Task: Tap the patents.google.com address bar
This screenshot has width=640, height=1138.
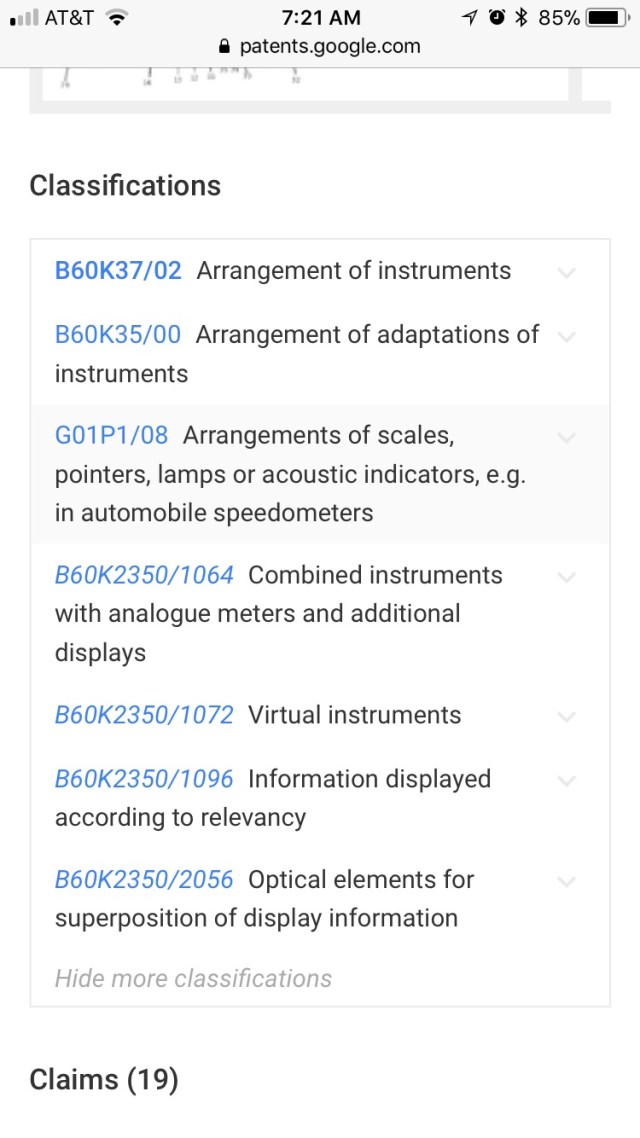Action: [320, 47]
